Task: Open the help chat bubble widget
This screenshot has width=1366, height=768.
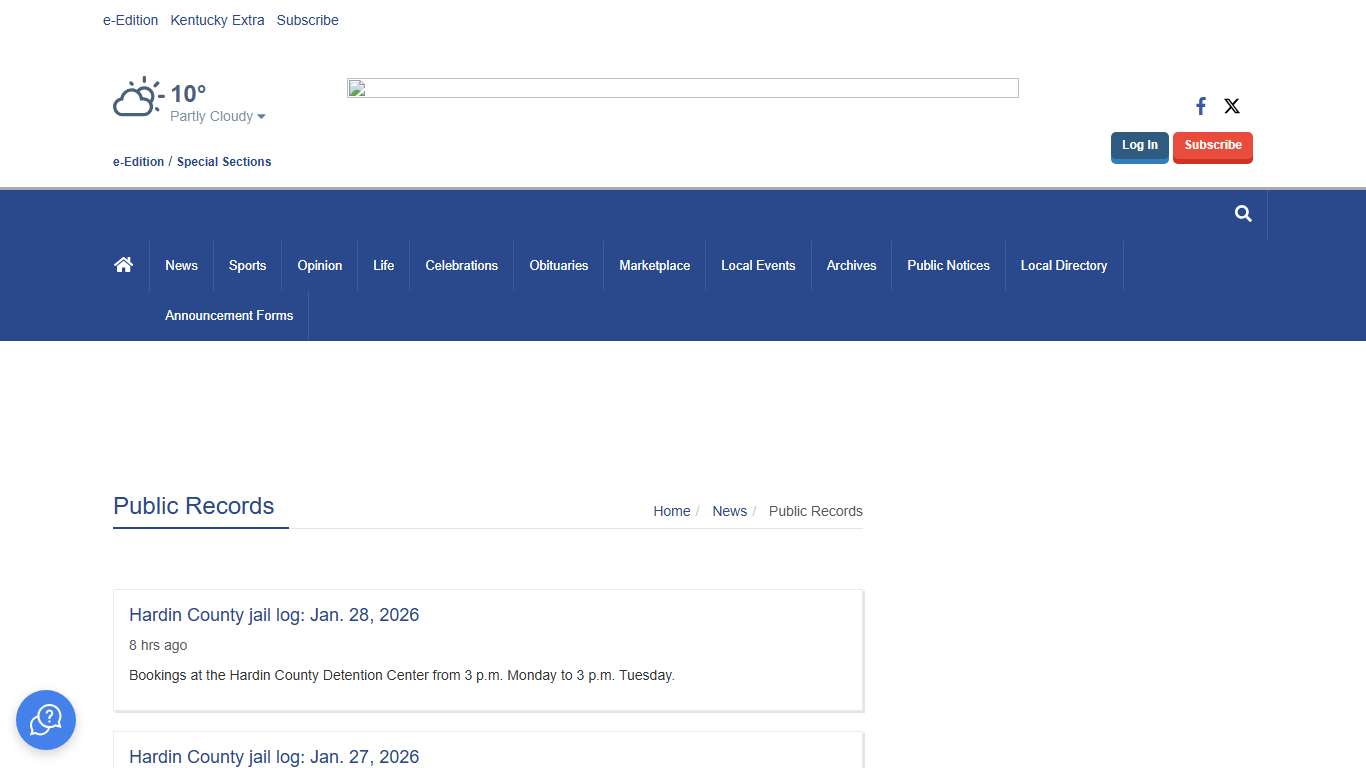Action: click(x=46, y=720)
